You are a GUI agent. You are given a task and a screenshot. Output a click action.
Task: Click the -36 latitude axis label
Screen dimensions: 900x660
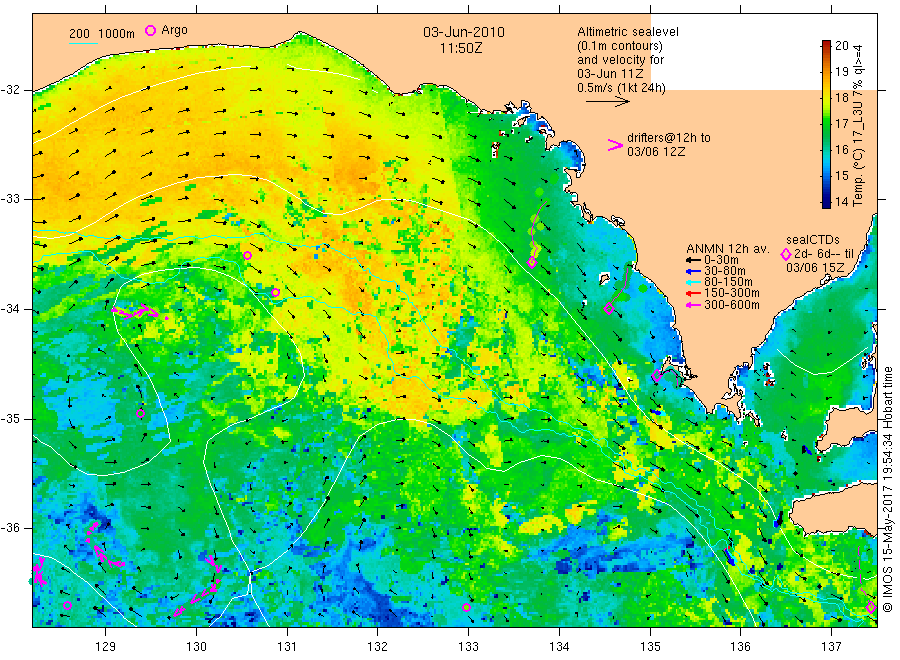pyautogui.click(x=10, y=527)
